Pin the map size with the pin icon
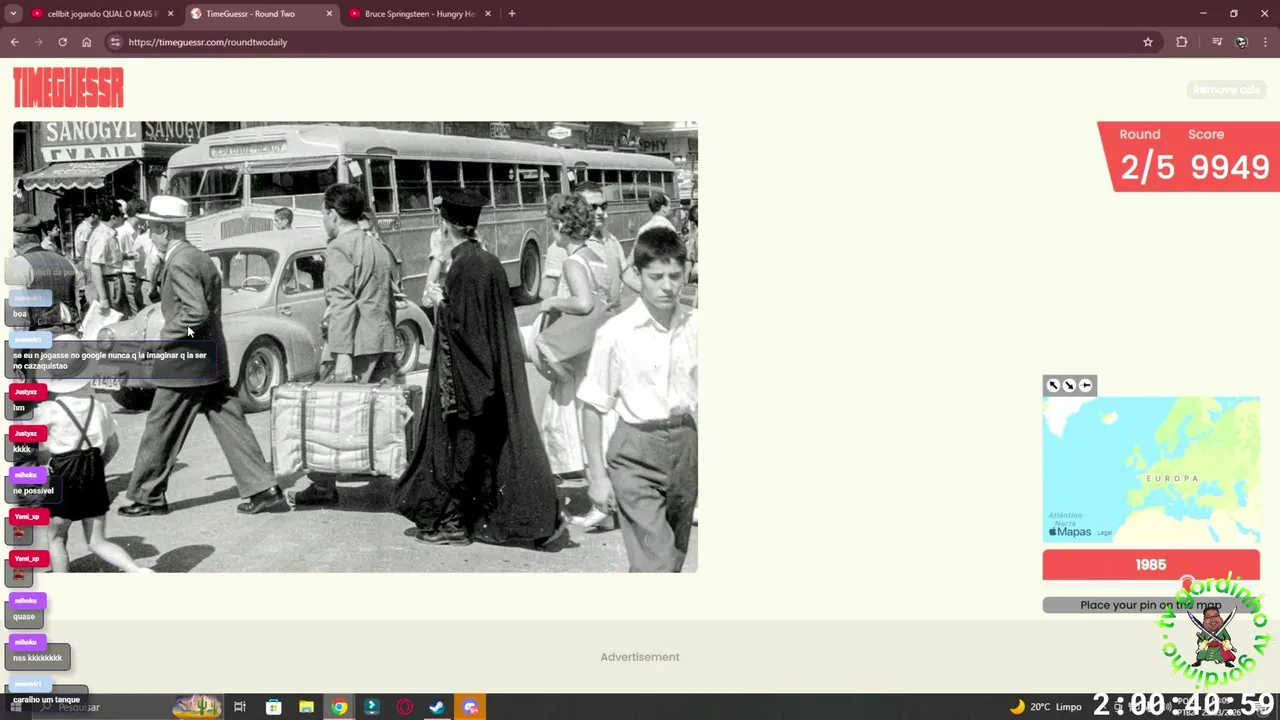 click(1085, 385)
